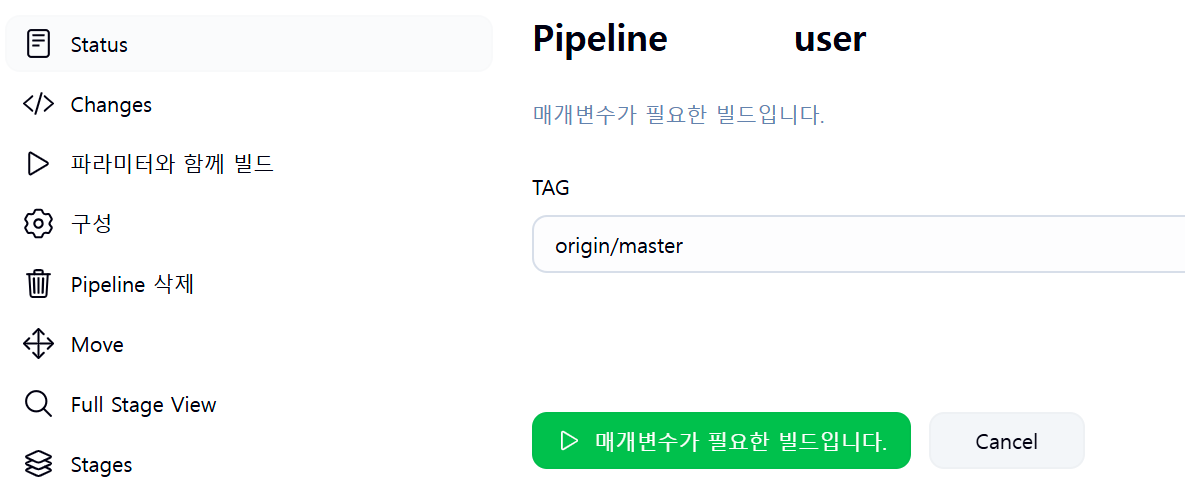Click the Status document icon
Screen dimensions: 1185x493
[38, 44]
